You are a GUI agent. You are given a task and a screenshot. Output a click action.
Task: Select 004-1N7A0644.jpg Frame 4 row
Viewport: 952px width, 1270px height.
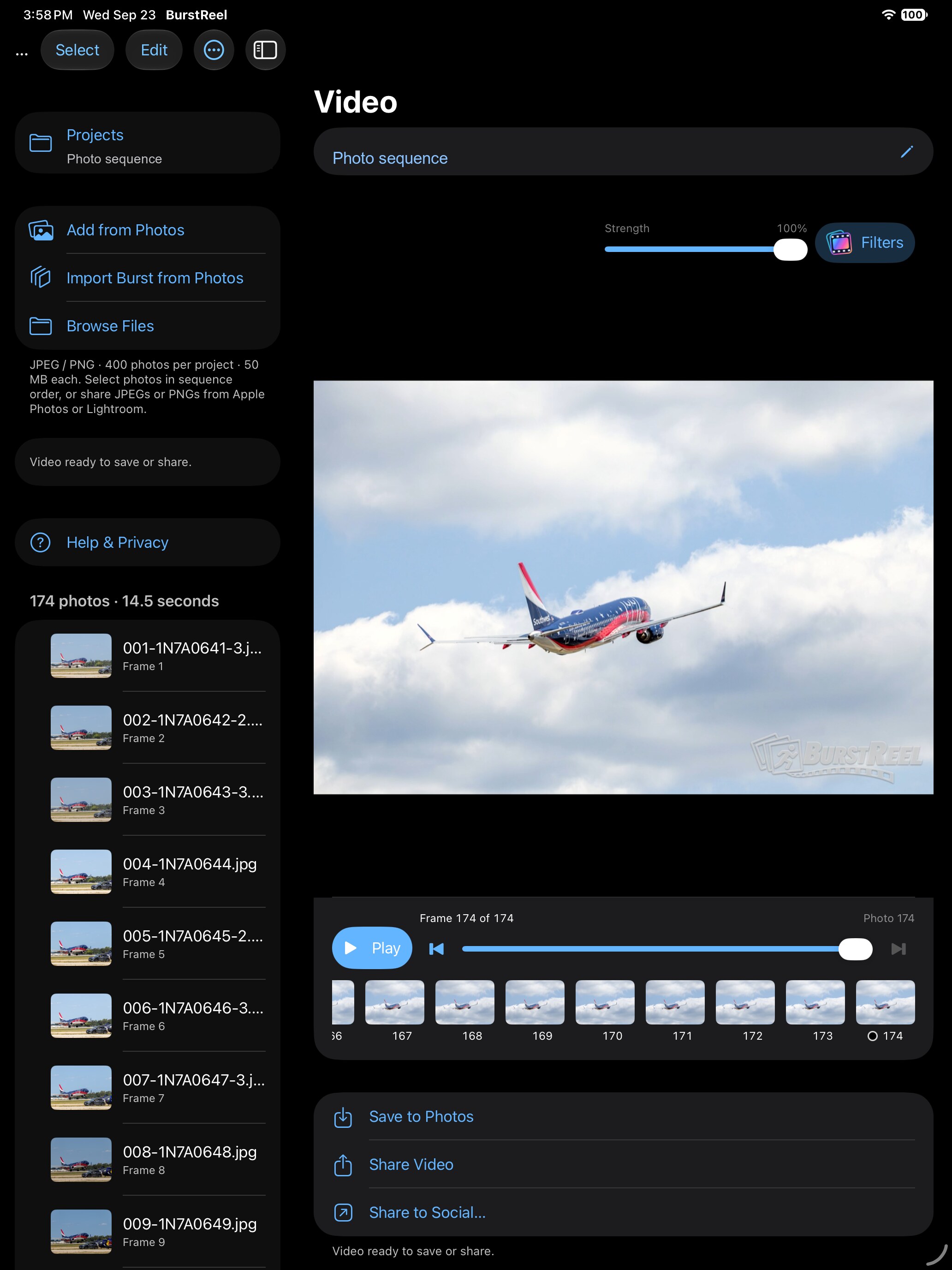pyautogui.click(x=148, y=872)
